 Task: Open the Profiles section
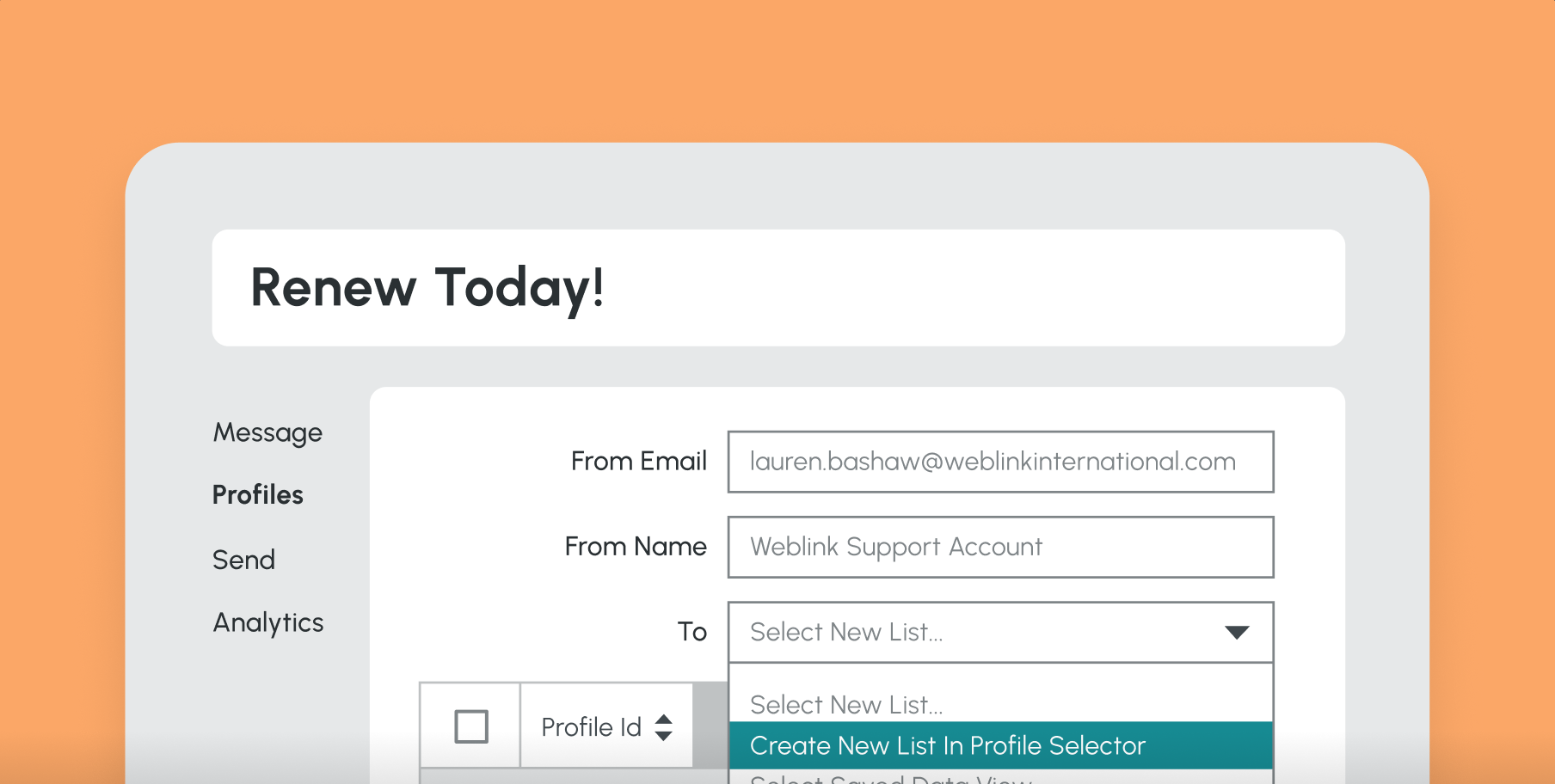tap(258, 495)
